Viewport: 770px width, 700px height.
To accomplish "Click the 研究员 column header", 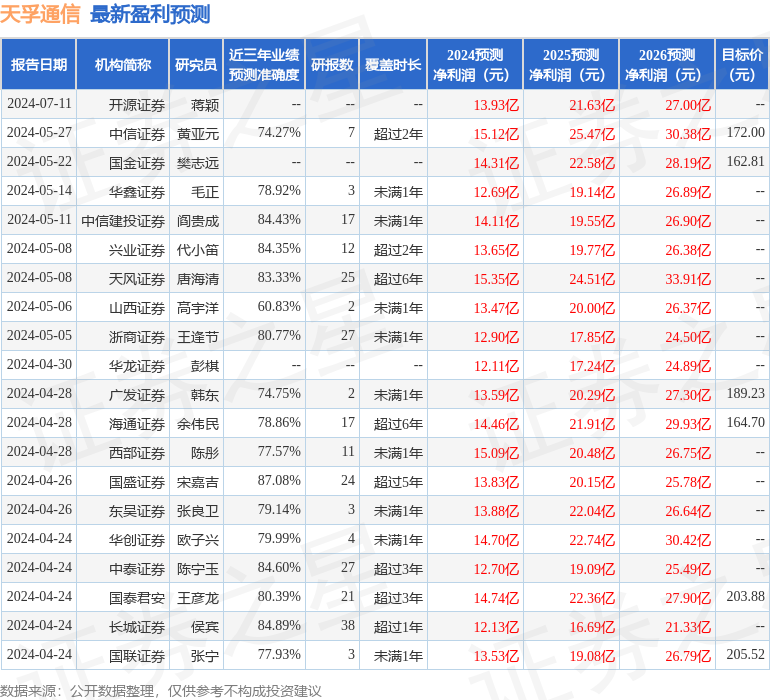I will [196, 64].
